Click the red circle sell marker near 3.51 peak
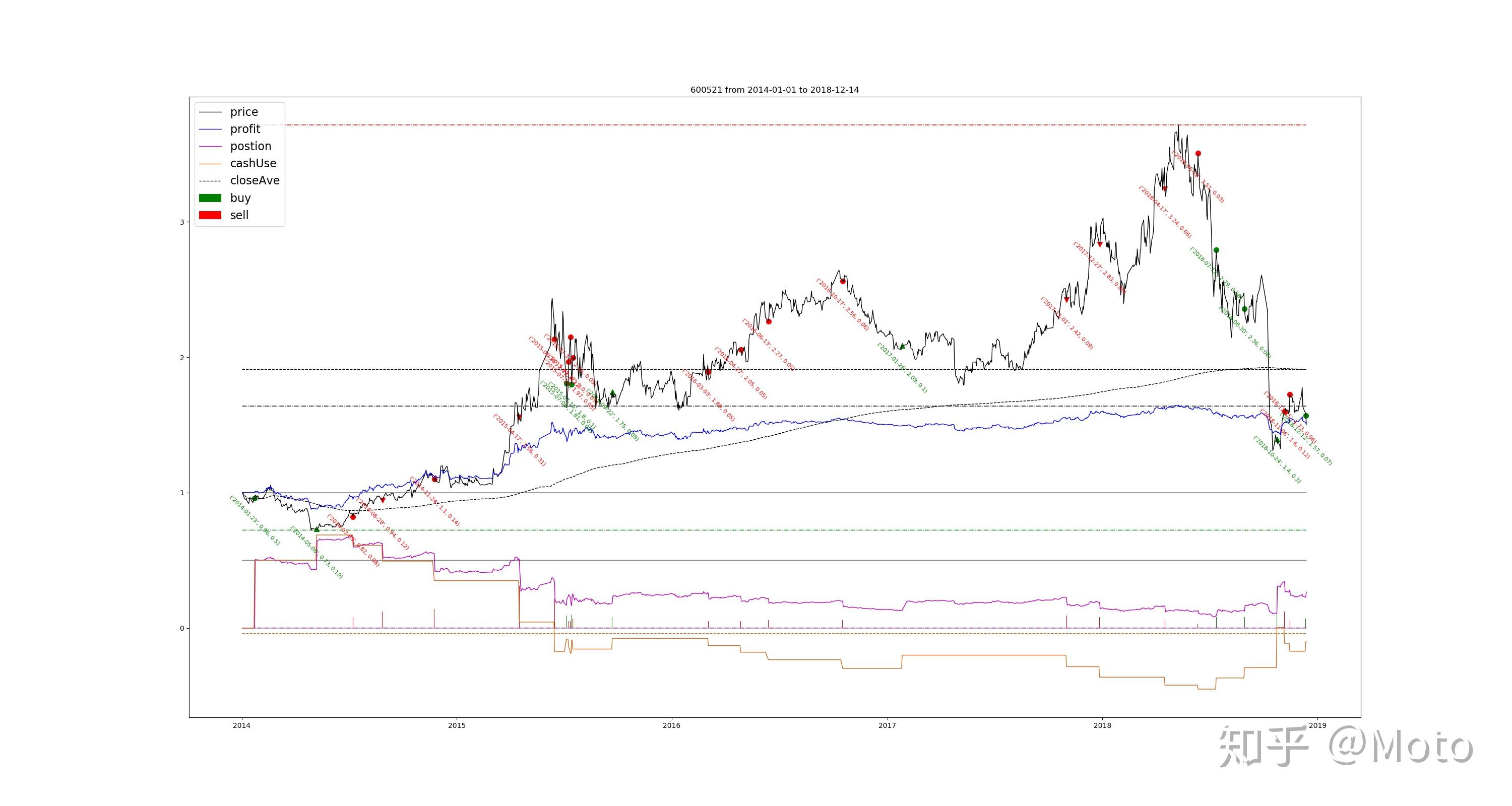 click(x=1198, y=154)
